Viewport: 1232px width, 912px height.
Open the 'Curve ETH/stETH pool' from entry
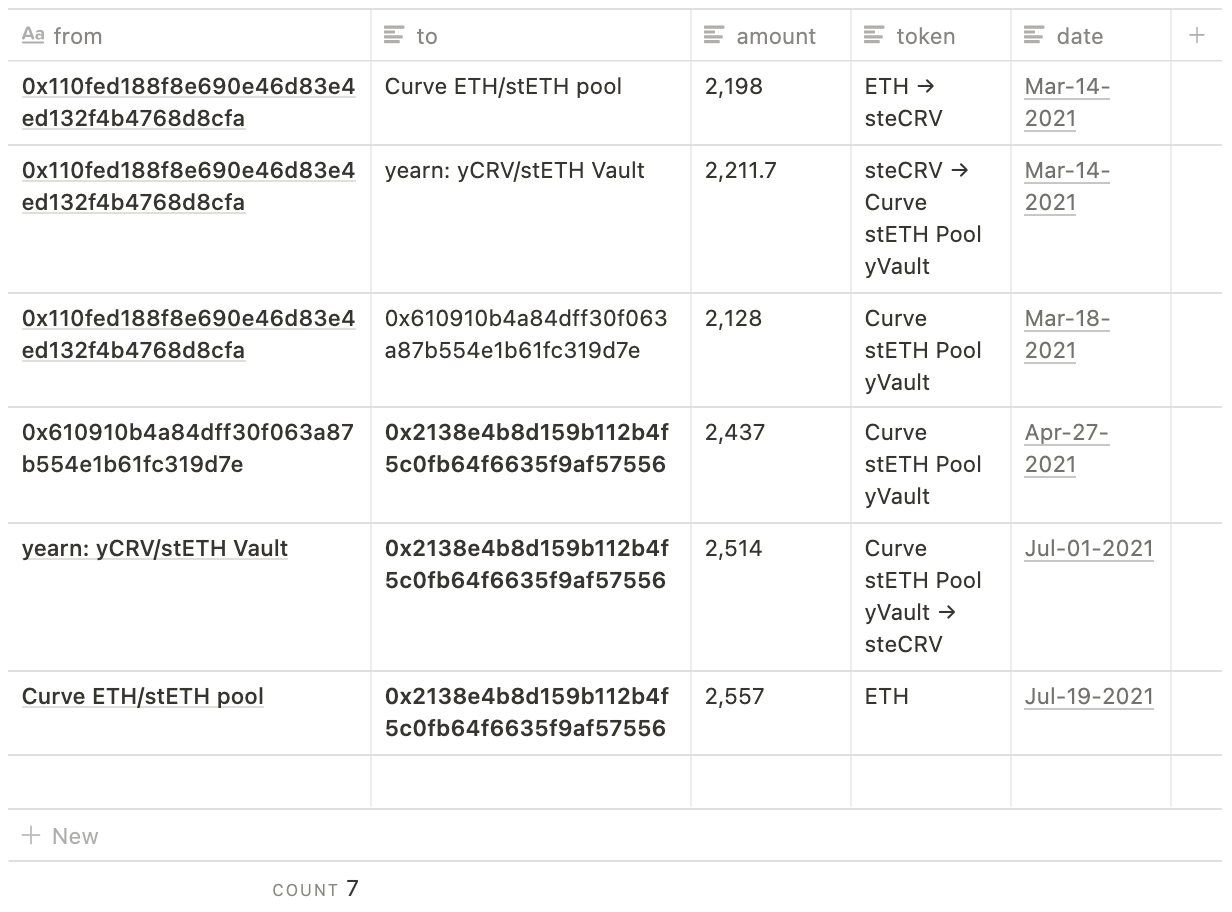point(143,697)
